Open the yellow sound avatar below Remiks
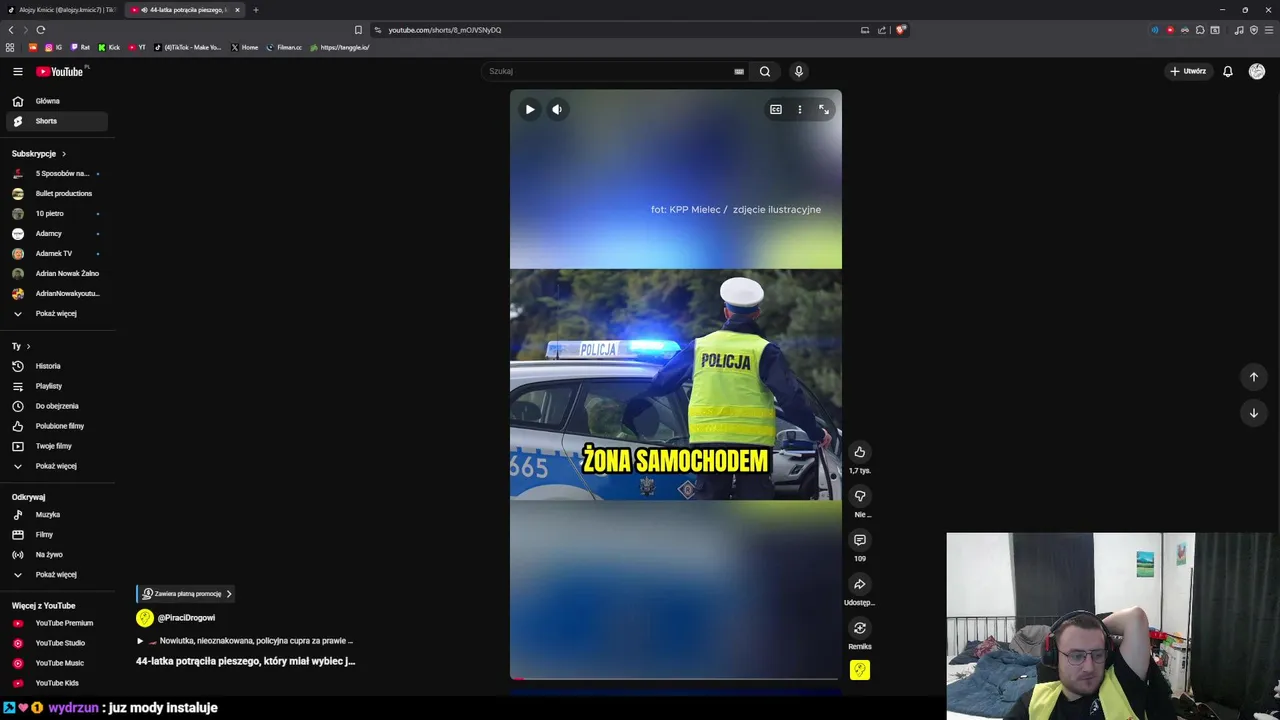This screenshot has width=1280, height=720. [x=859, y=670]
